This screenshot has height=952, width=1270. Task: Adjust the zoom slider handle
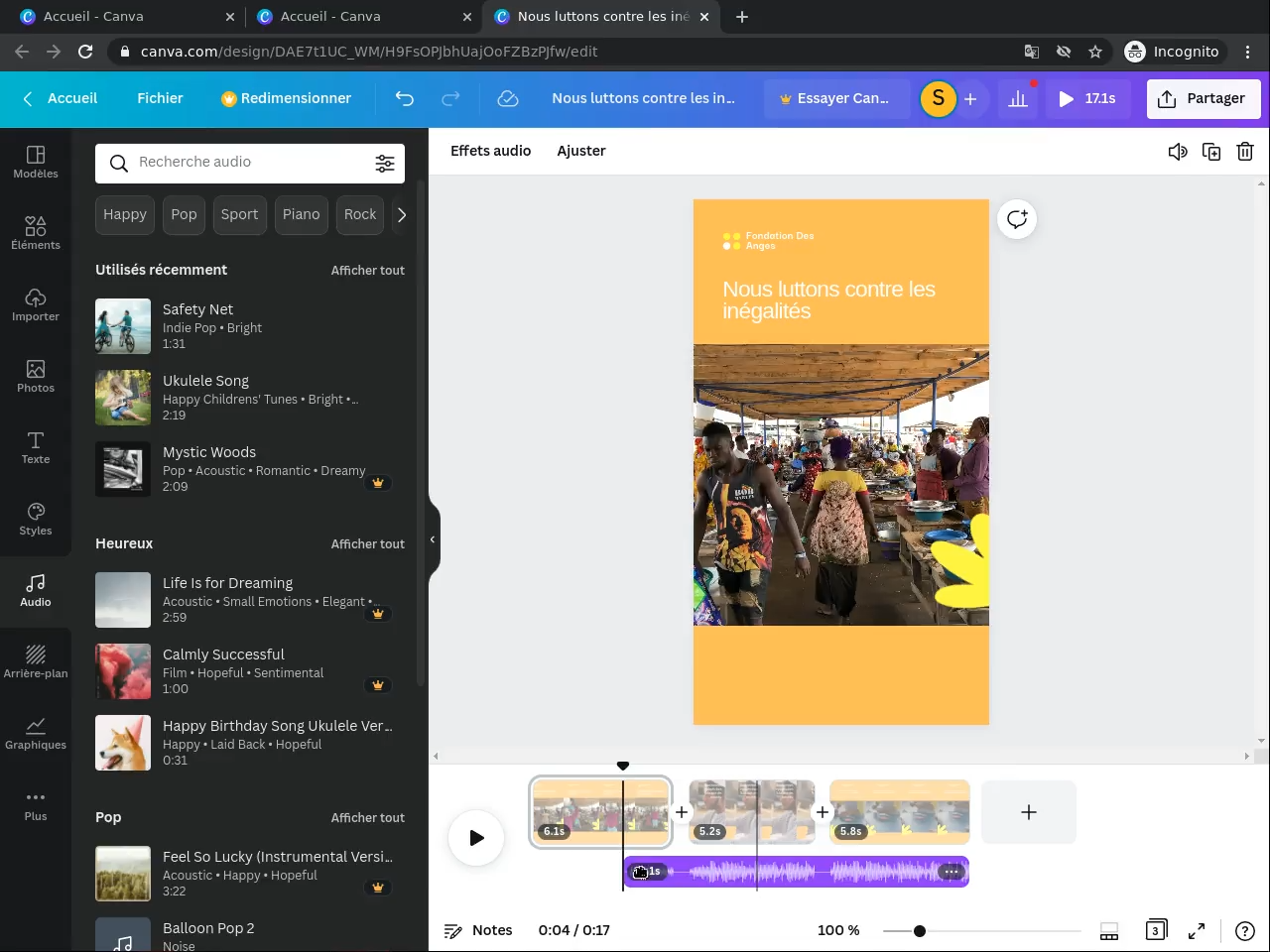tap(920, 930)
